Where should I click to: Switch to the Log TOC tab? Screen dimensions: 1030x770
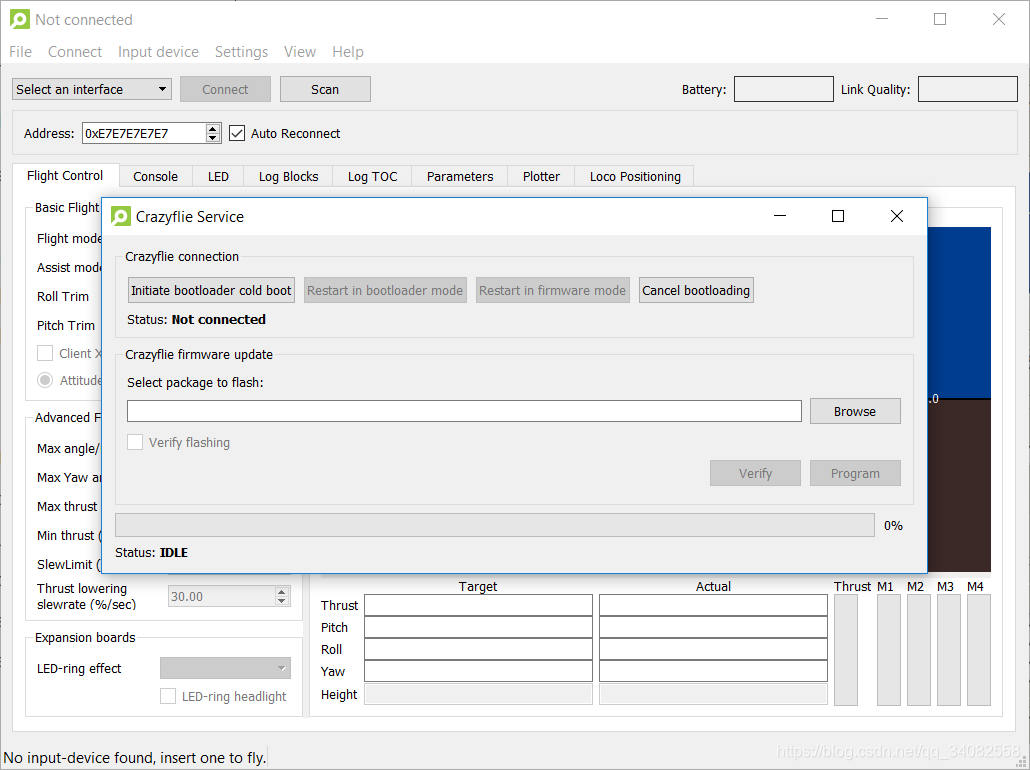[372, 177]
